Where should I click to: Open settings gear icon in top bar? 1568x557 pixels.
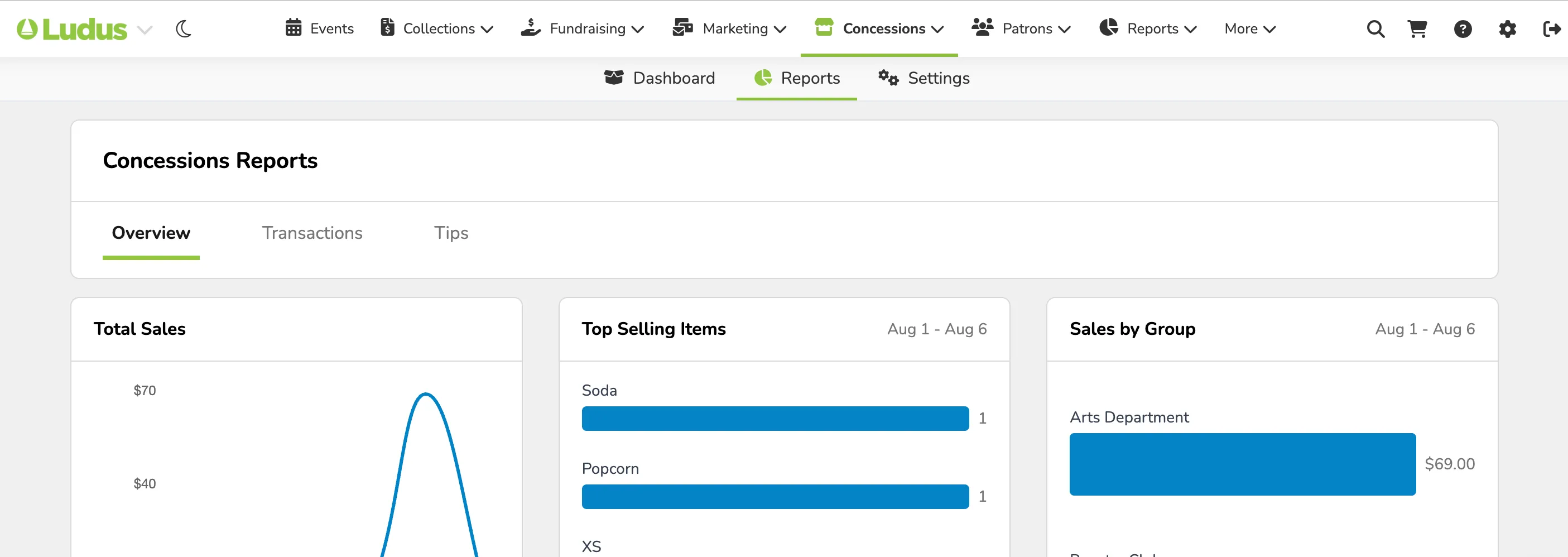(x=1507, y=28)
